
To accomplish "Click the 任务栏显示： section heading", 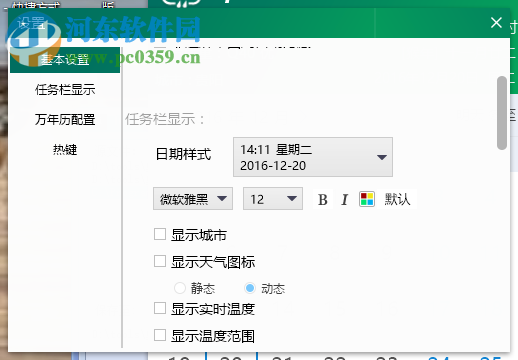I will pyautogui.click(x=165, y=119).
